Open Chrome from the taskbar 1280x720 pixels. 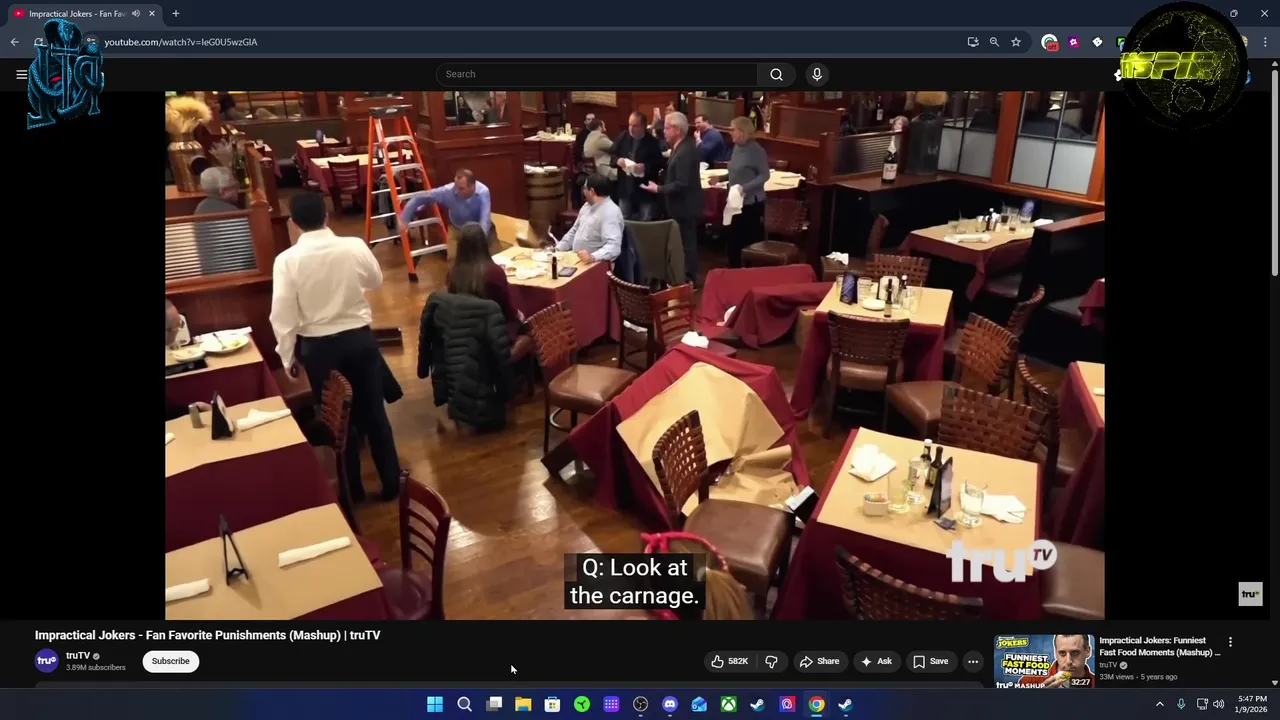(x=817, y=704)
